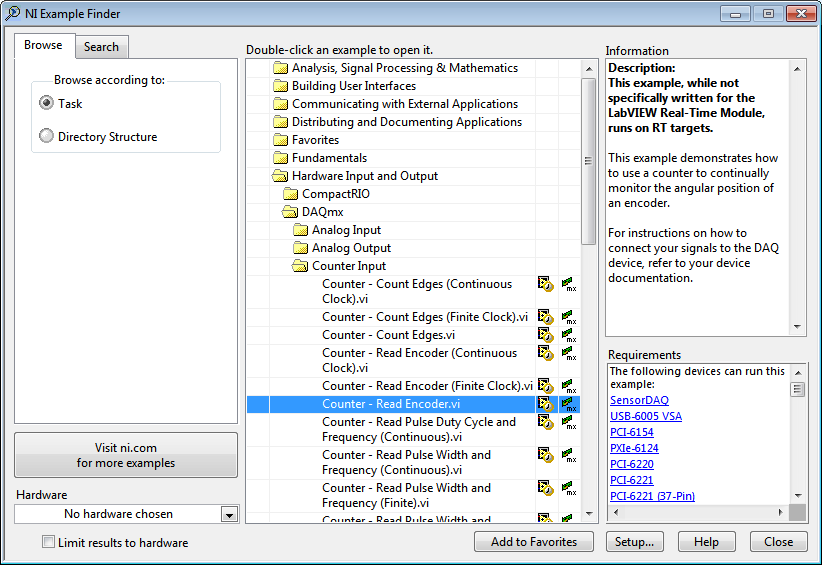Enable Limit results to hardware checkbox
The height and width of the screenshot is (565, 822).
tap(48, 541)
